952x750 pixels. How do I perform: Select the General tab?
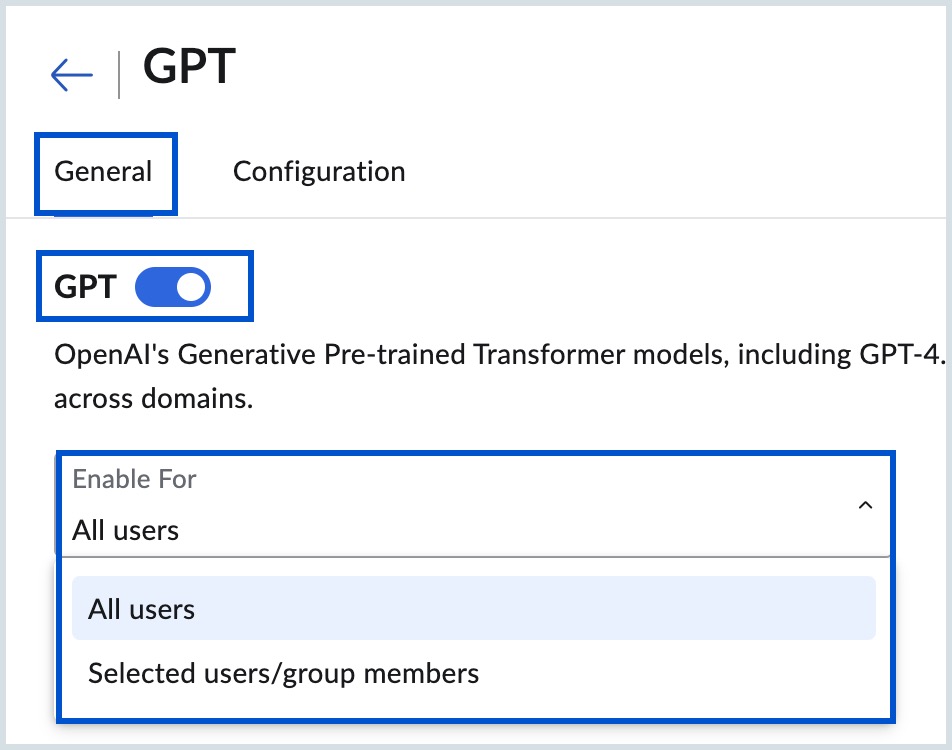tap(105, 171)
